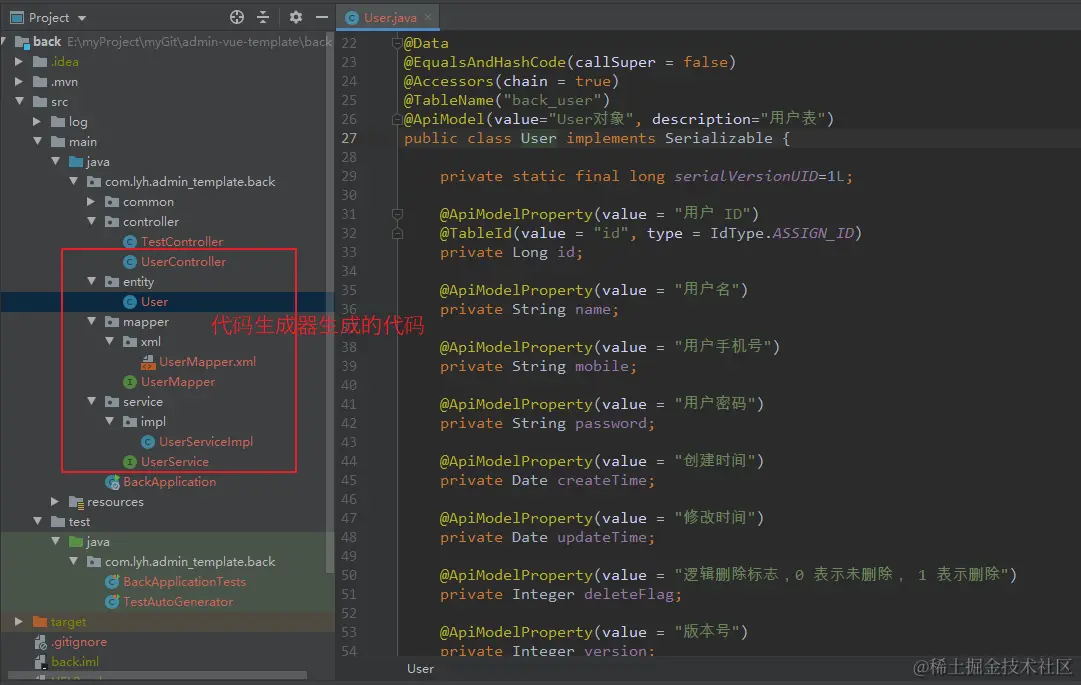Collapse the src folder
Image resolution: width=1081 pixels, height=685 pixels.
[19, 101]
